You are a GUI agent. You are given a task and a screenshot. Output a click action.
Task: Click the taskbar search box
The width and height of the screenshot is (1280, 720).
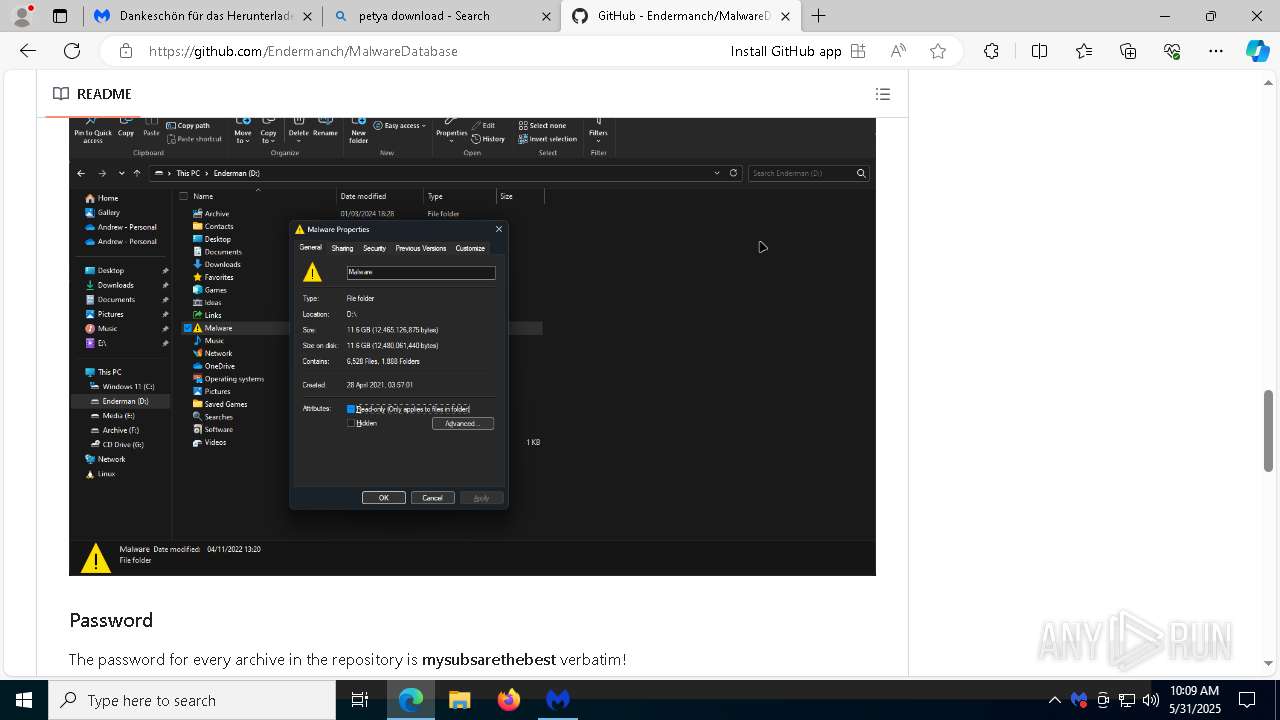192,700
